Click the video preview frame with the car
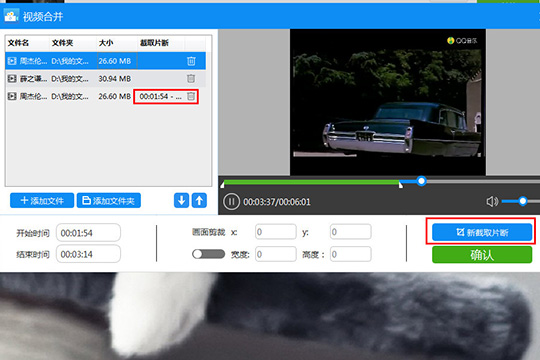This screenshot has height=360, width=540. (388, 102)
